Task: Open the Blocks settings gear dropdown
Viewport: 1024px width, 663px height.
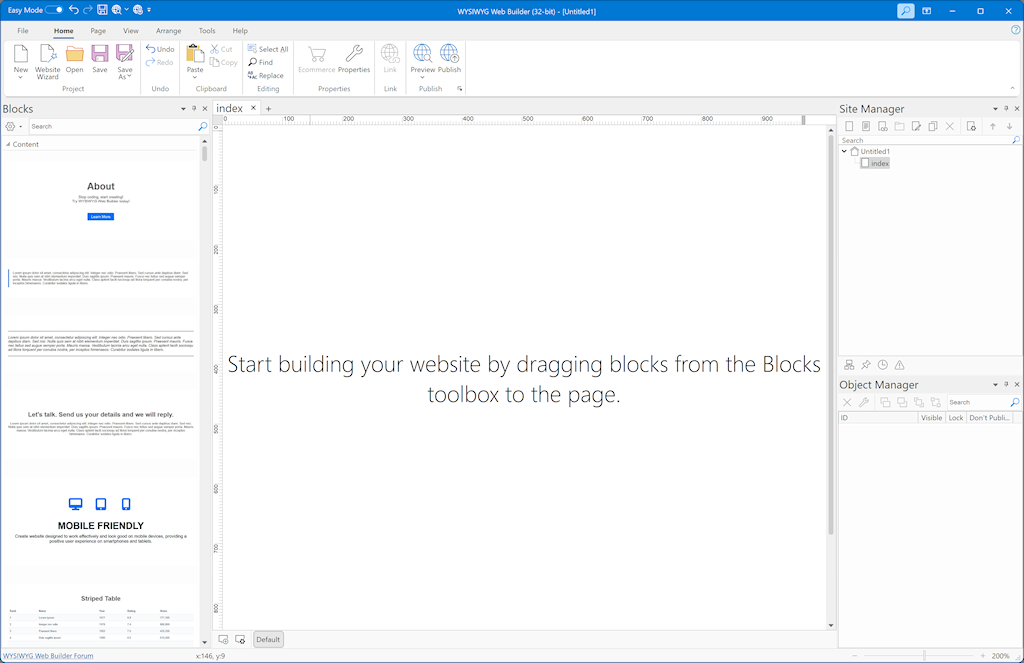Action: [13, 127]
